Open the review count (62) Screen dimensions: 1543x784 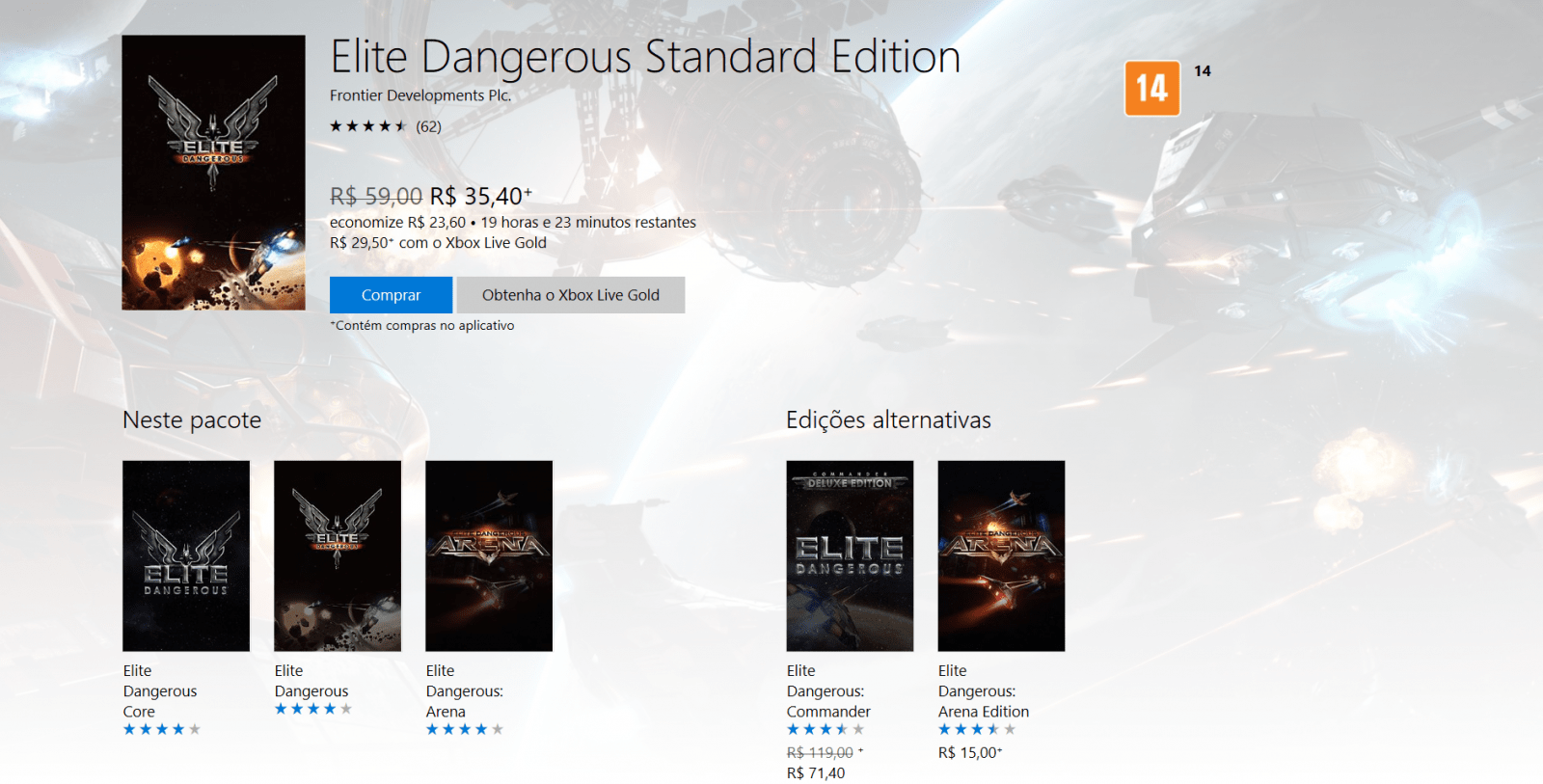[429, 126]
